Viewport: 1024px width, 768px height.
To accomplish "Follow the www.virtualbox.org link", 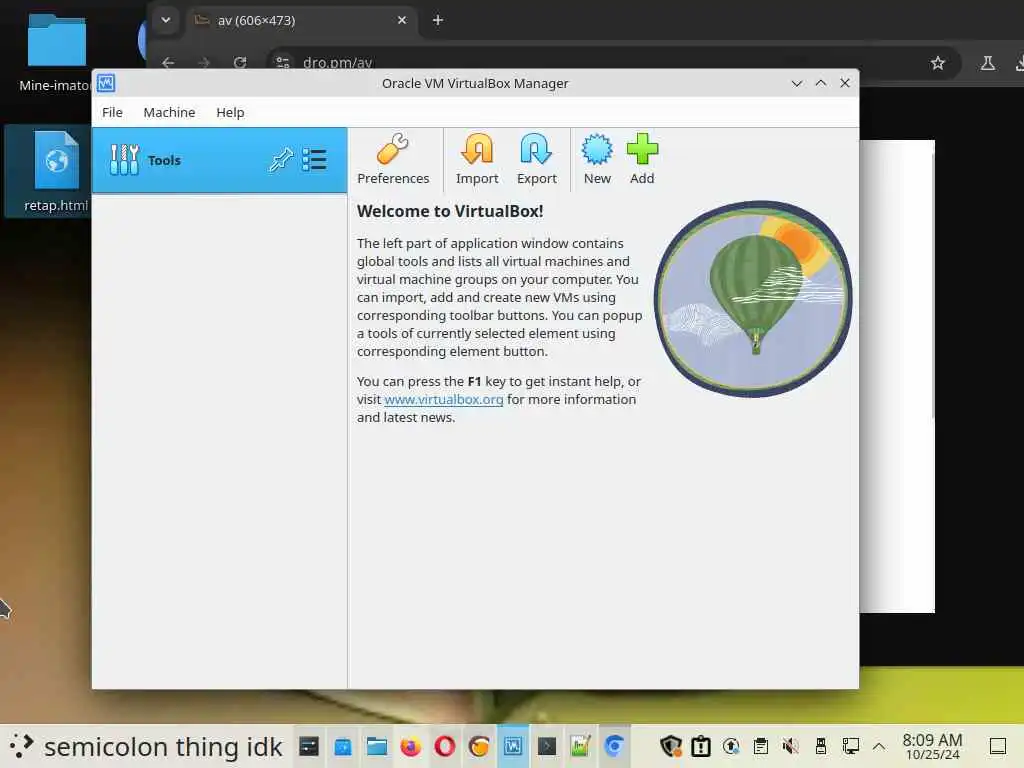I will pos(443,399).
